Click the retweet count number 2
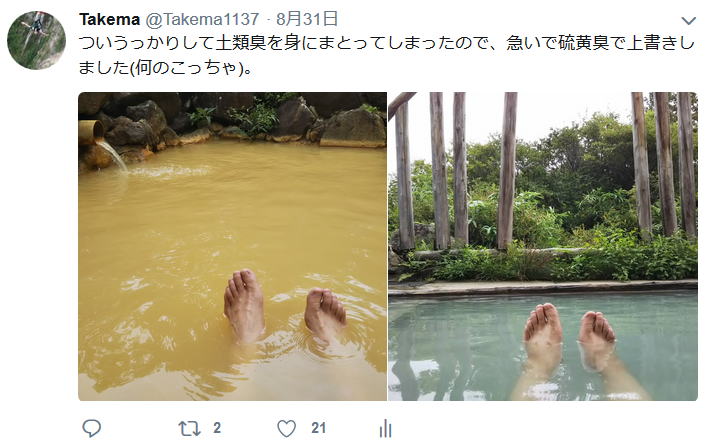This screenshot has height=443, width=709. click(x=217, y=428)
